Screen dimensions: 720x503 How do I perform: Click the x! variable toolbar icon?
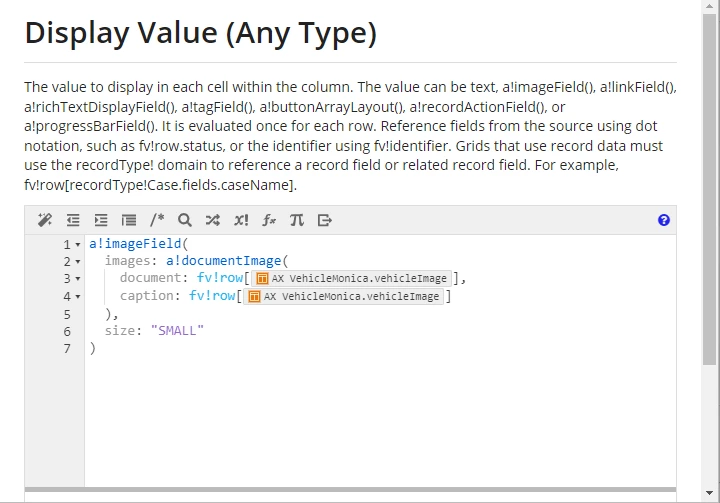click(x=241, y=220)
